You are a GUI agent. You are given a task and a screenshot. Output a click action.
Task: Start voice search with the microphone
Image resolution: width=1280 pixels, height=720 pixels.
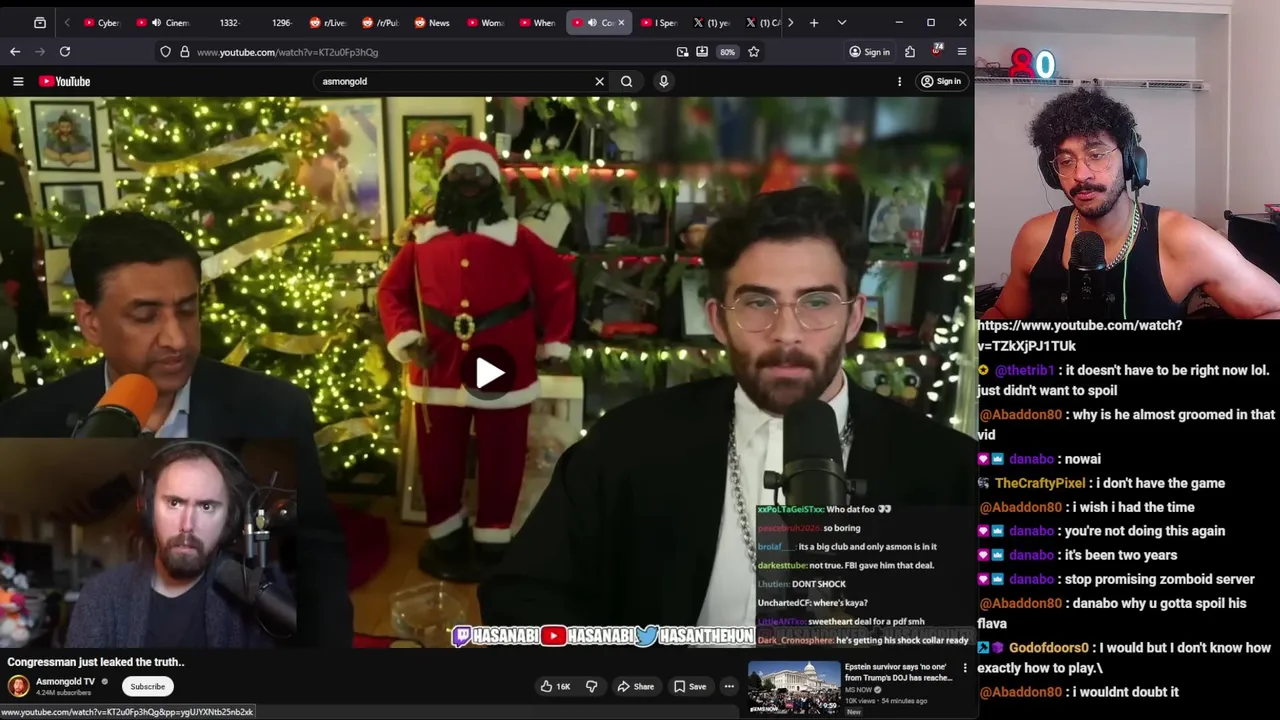[663, 81]
